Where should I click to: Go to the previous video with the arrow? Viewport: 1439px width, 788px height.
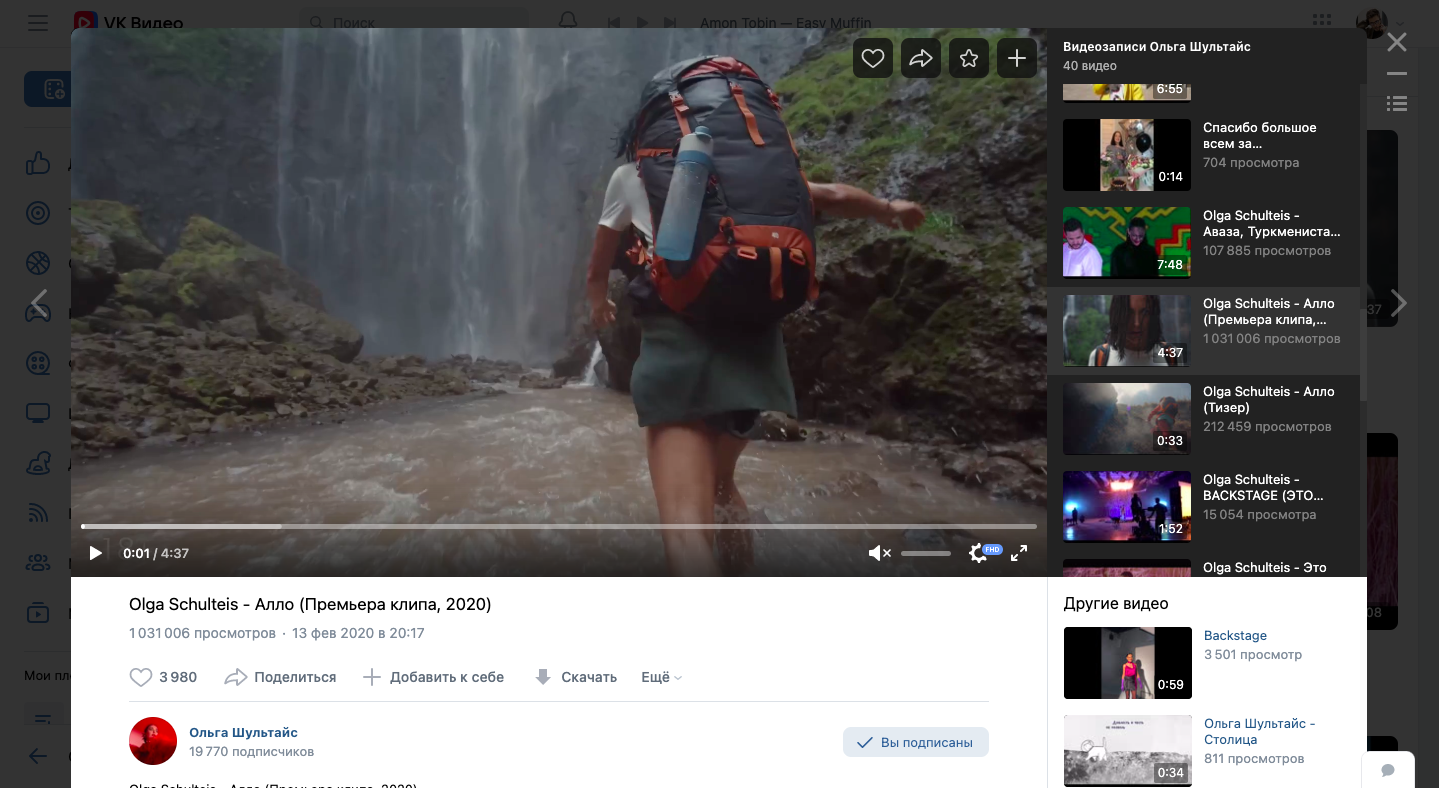(x=39, y=302)
